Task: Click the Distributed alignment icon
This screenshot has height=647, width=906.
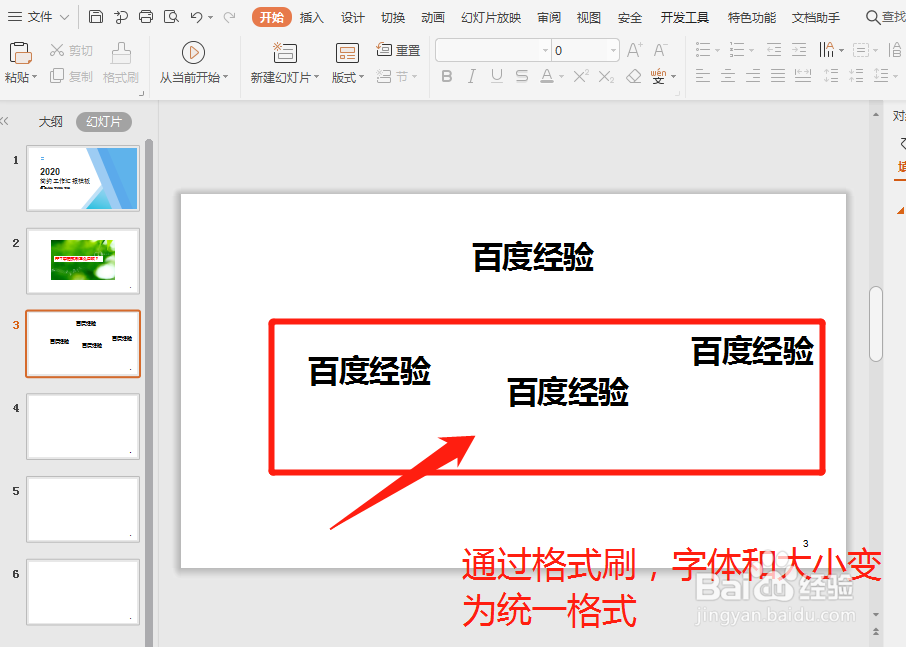Action: coord(803,75)
